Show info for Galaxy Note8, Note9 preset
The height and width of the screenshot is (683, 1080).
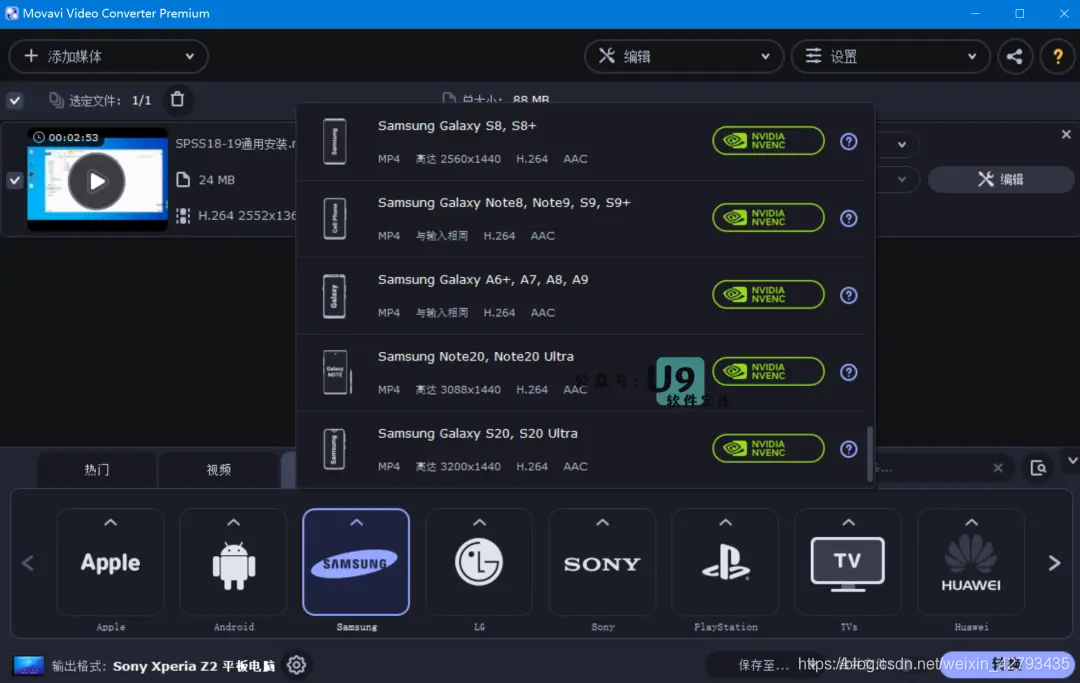tap(849, 218)
